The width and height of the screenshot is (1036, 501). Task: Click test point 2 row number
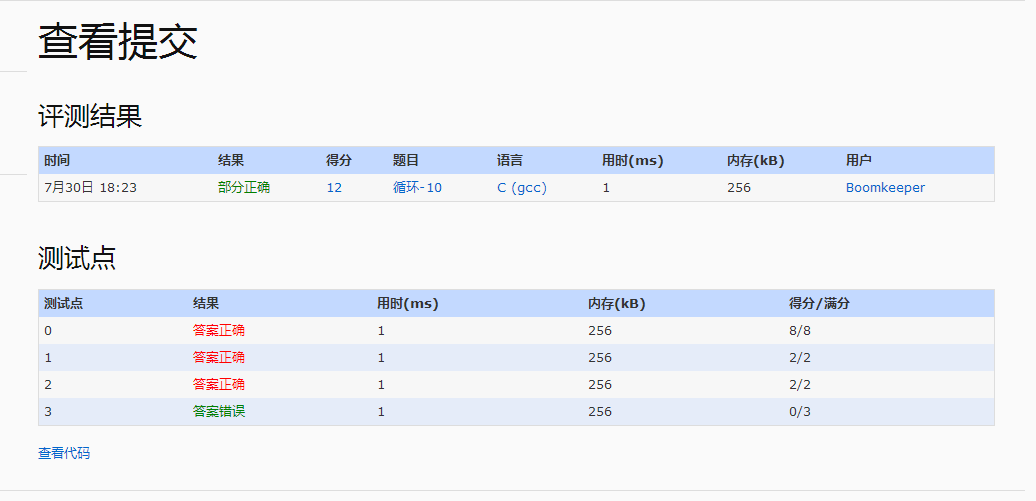[x=48, y=385]
